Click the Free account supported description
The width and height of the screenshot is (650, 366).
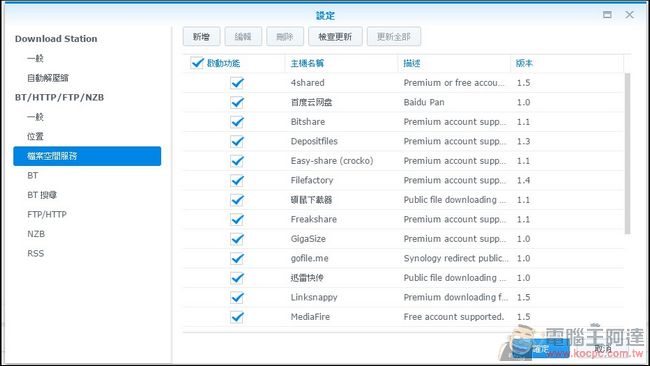(454, 317)
